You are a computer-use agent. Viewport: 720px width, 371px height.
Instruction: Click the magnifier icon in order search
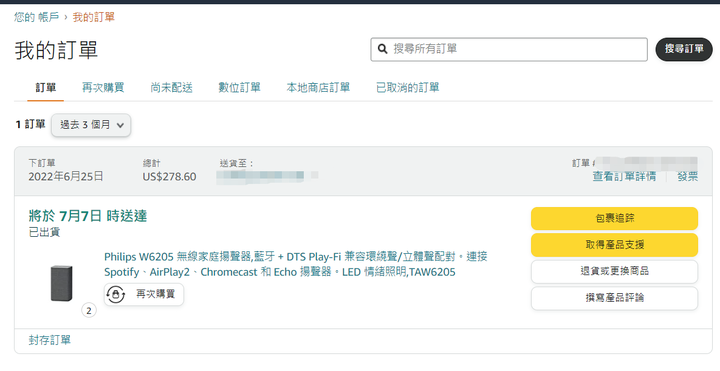pyautogui.click(x=382, y=49)
